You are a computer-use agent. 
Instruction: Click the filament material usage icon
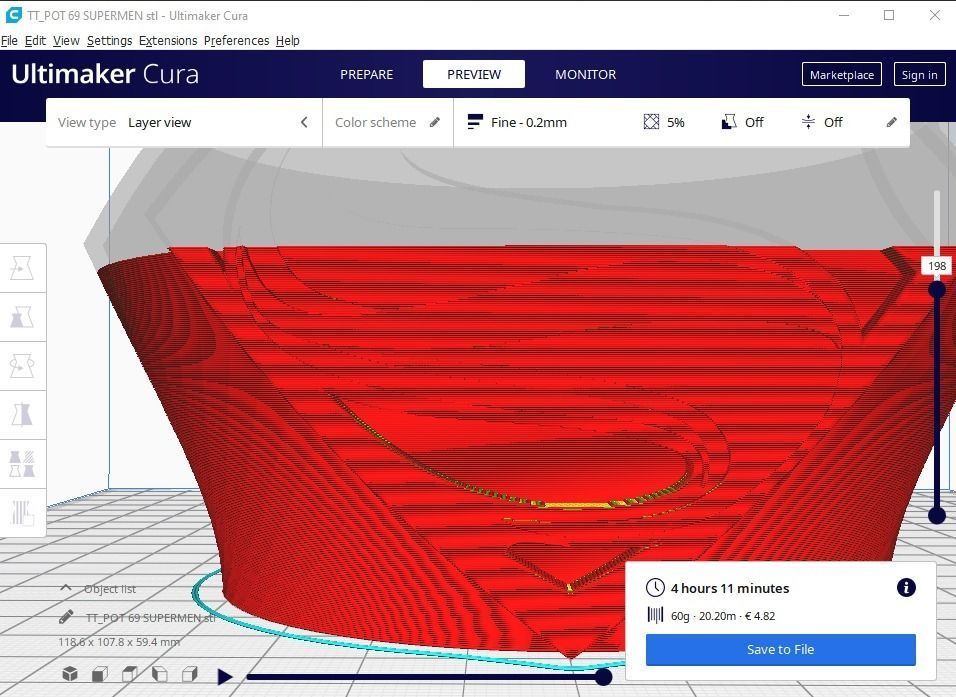click(x=655, y=615)
